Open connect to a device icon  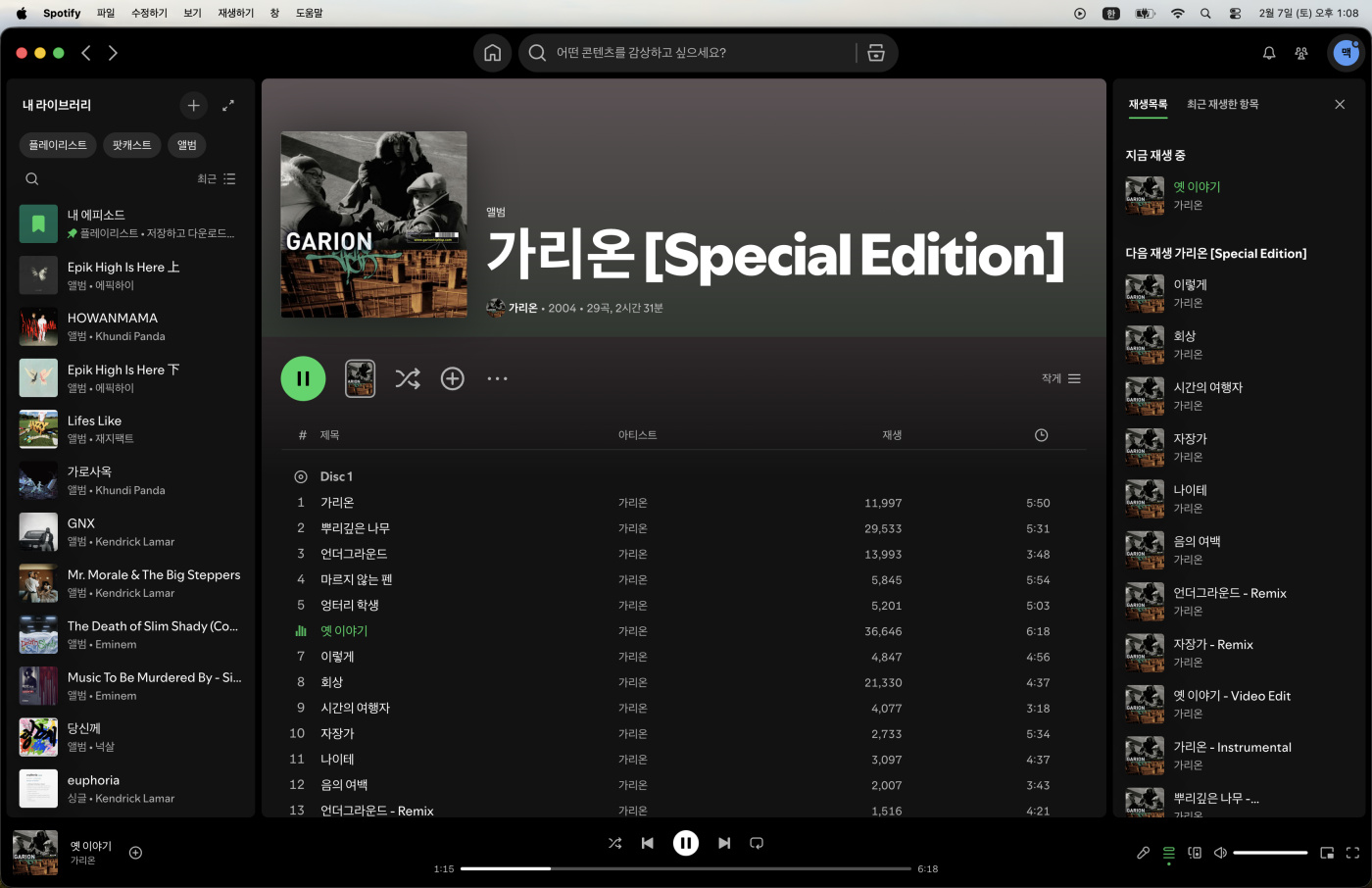pyautogui.click(x=1195, y=853)
